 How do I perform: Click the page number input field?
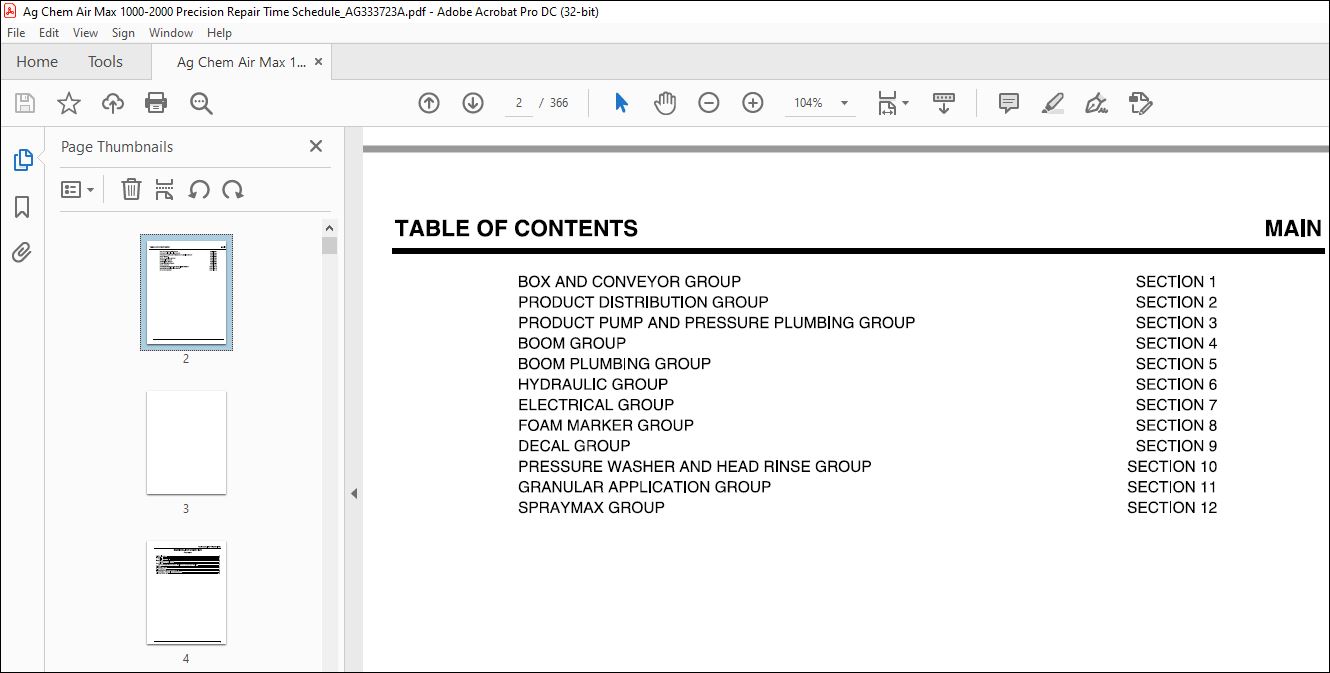tap(519, 103)
